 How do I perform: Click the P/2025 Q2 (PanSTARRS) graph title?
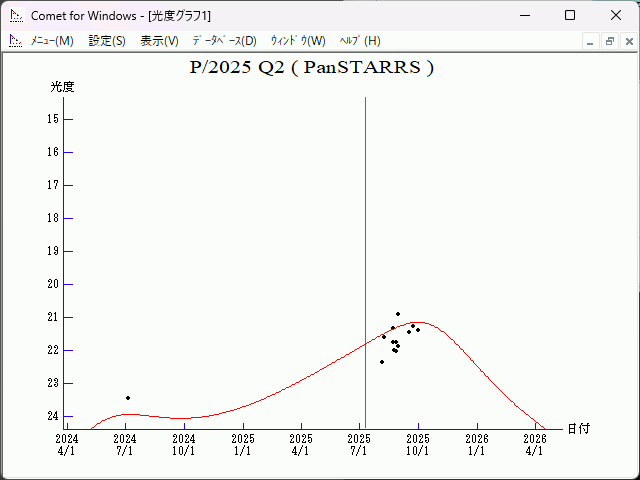click(312, 68)
